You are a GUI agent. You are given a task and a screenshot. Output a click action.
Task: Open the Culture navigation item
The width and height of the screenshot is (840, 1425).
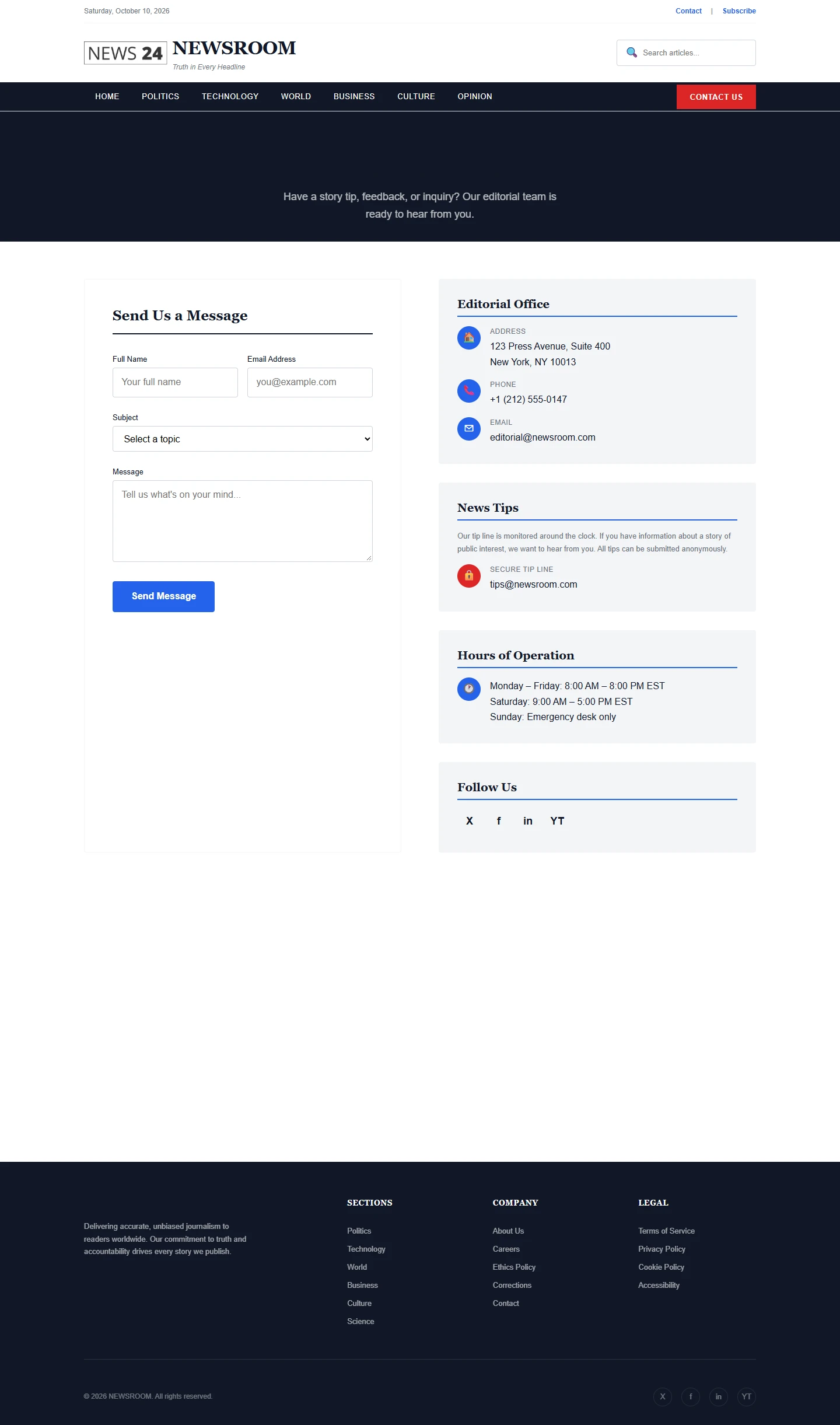(x=416, y=96)
